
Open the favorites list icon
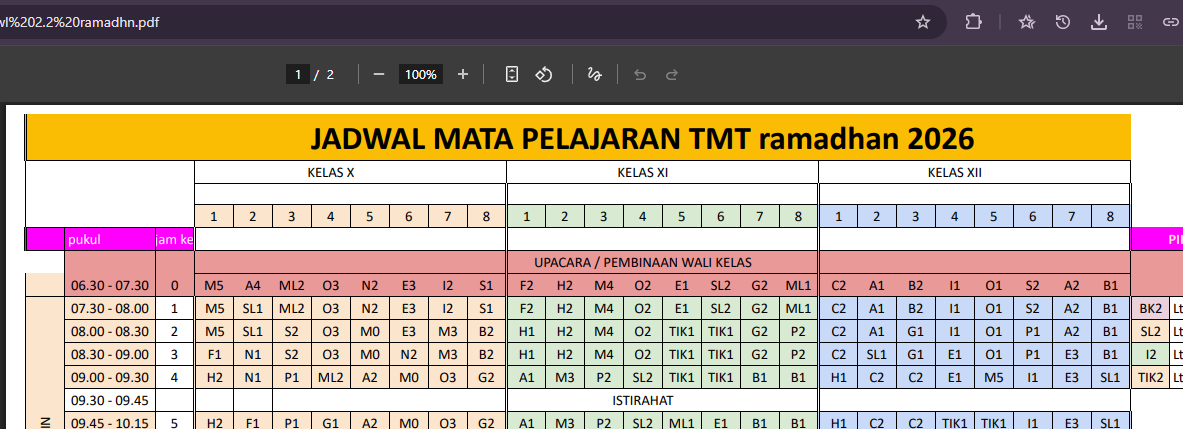pos(1026,22)
